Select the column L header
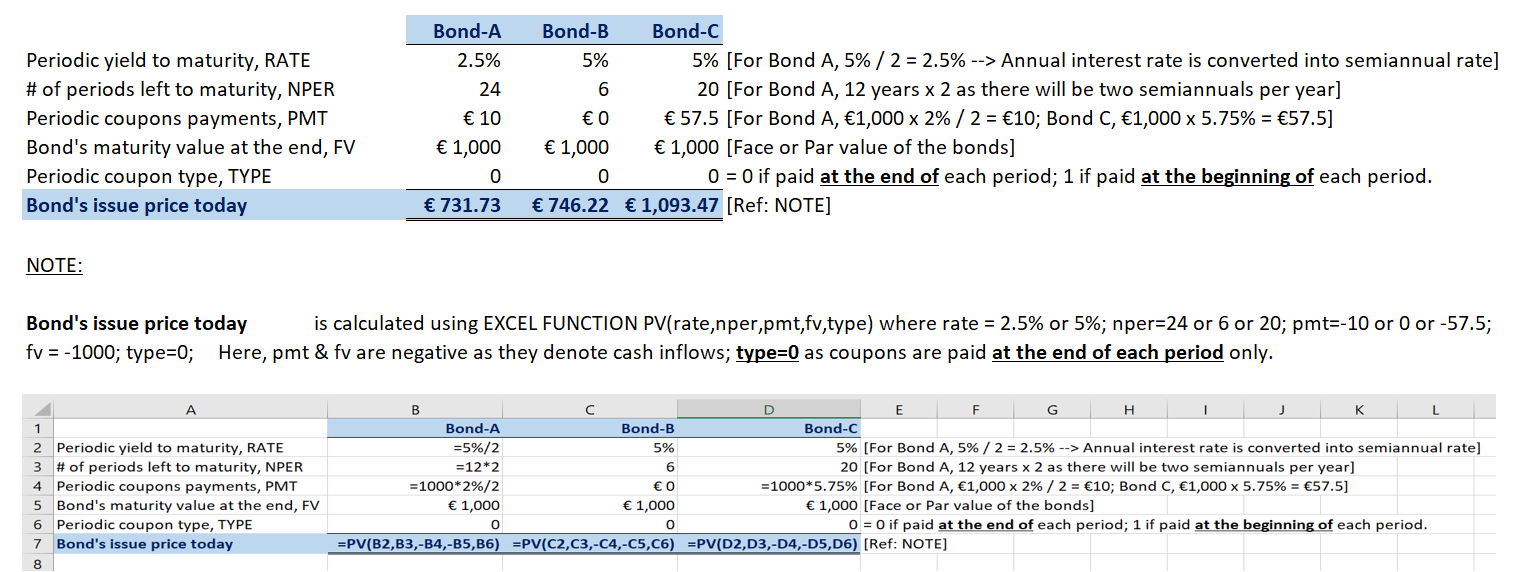Viewport: 1531px width, 572px height. (x=1435, y=409)
